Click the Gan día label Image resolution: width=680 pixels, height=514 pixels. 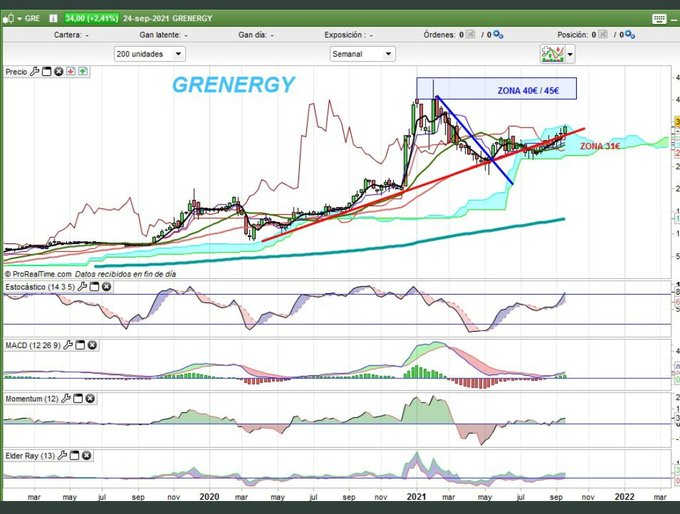click(x=252, y=35)
